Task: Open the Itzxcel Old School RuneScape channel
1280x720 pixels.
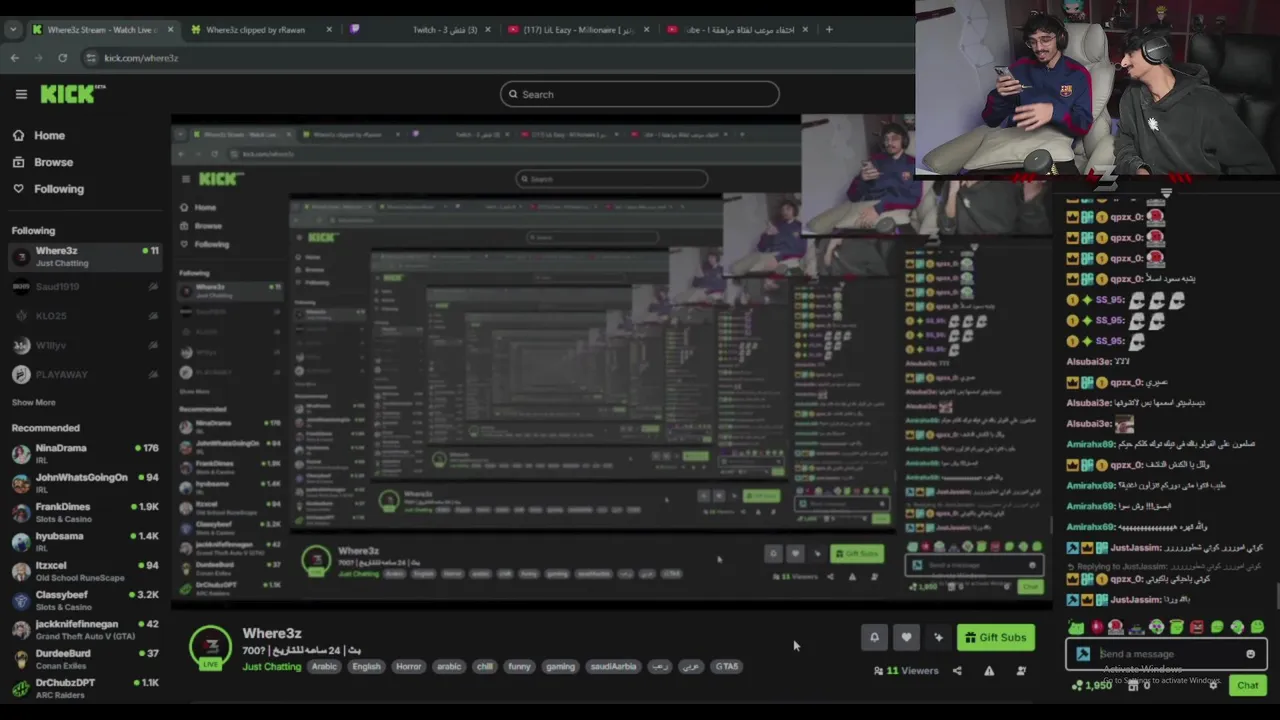Action: tap(85, 571)
